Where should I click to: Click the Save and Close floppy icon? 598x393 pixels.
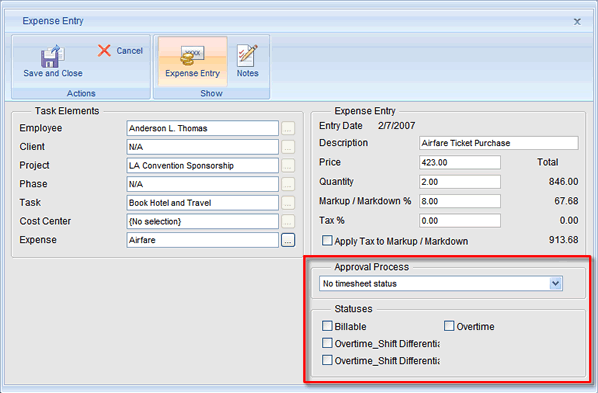coord(53,56)
